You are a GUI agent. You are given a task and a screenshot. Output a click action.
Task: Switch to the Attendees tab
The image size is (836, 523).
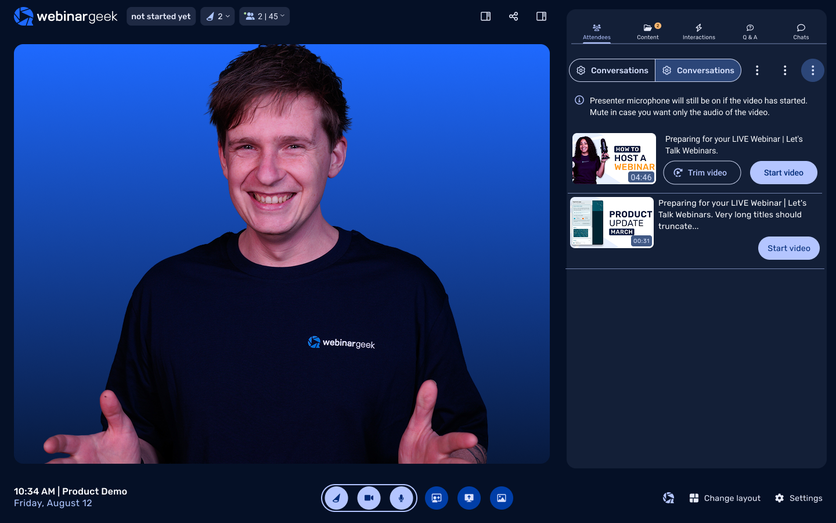tap(597, 32)
